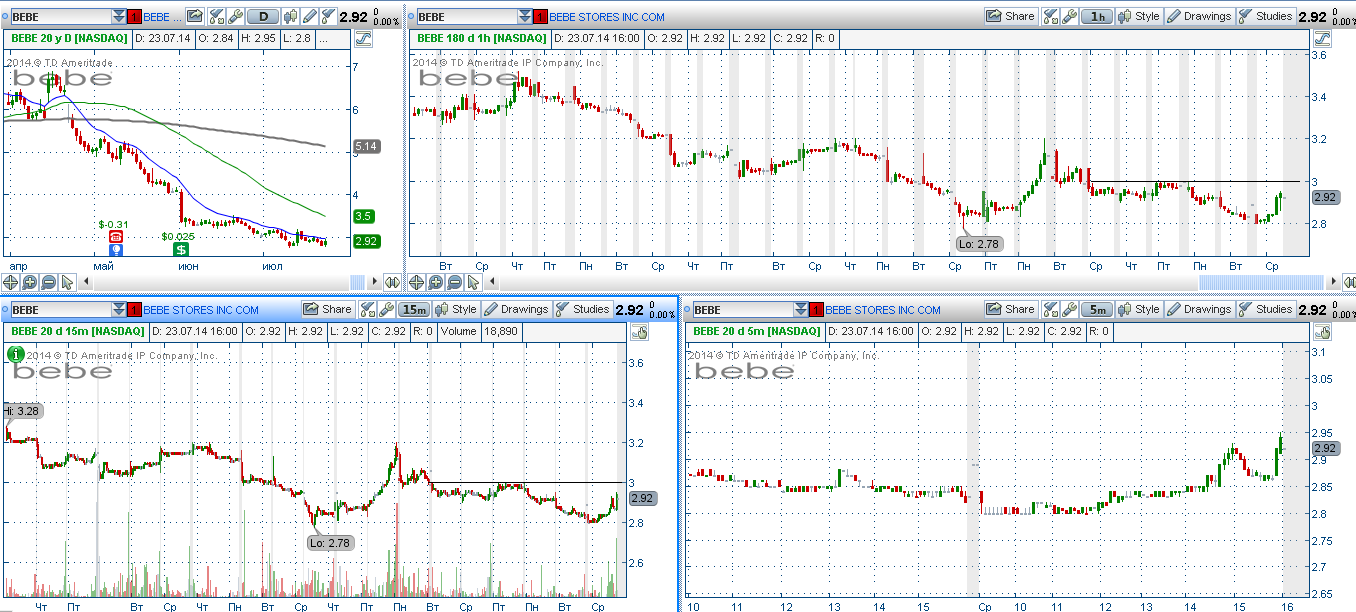Open wrench chart settings in daily chart panel
The image size is (1356, 612).
tap(235, 16)
